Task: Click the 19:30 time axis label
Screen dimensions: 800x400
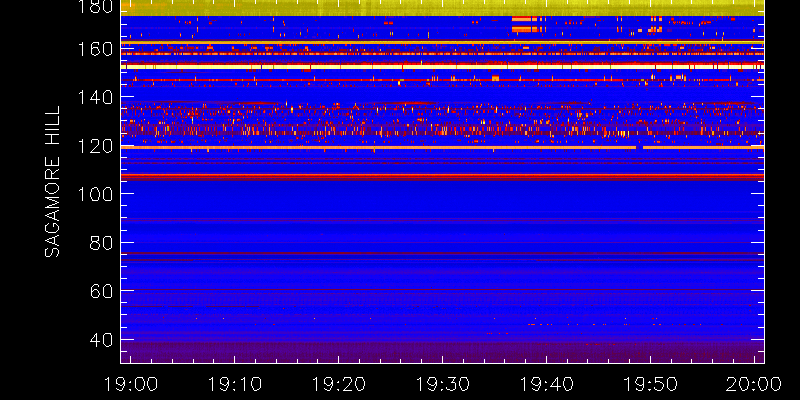Action: (442, 384)
